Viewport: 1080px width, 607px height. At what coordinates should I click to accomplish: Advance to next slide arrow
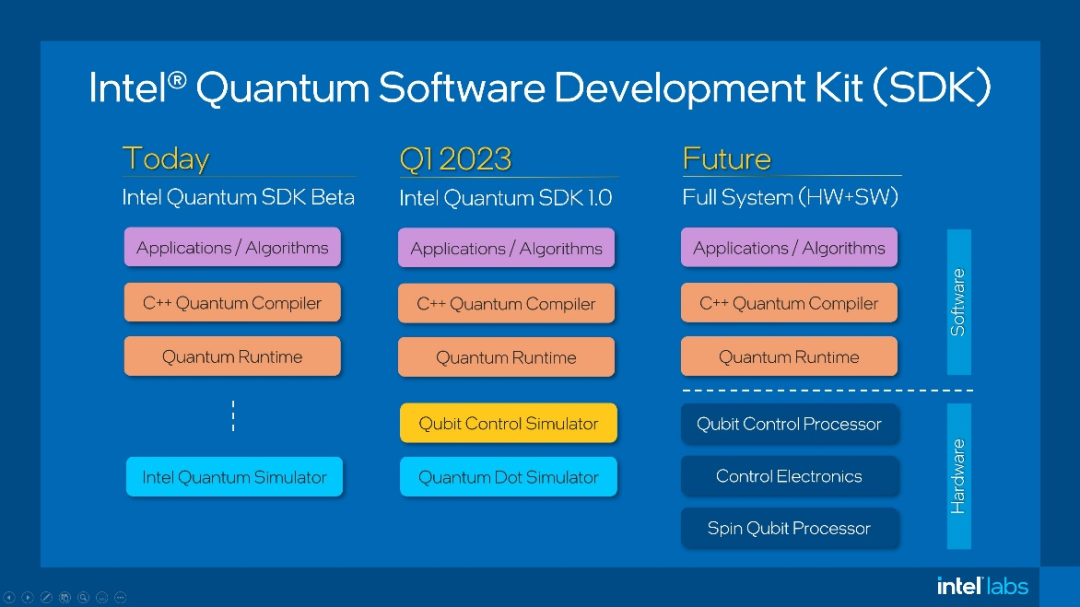pos(27,597)
